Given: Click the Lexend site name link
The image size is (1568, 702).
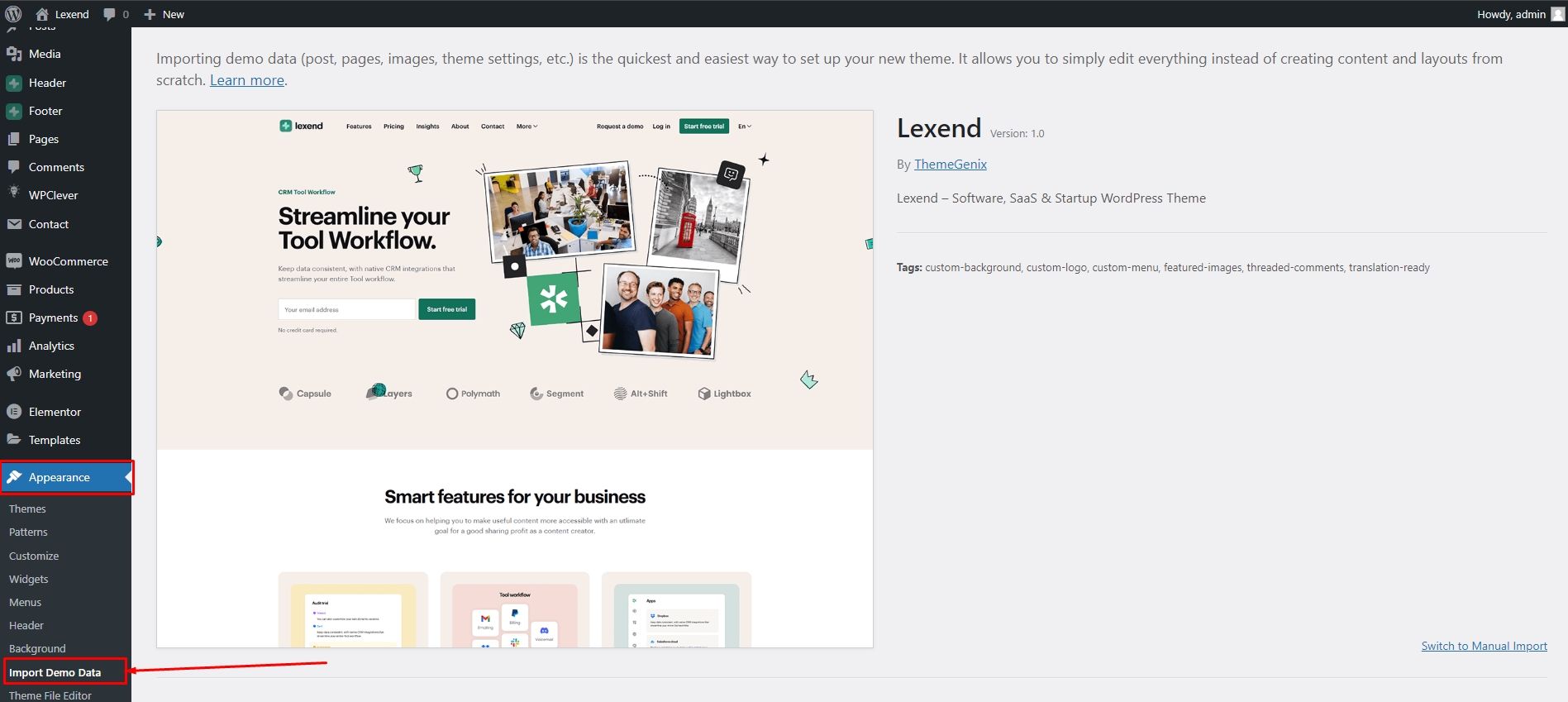Looking at the screenshot, I should coord(72,14).
